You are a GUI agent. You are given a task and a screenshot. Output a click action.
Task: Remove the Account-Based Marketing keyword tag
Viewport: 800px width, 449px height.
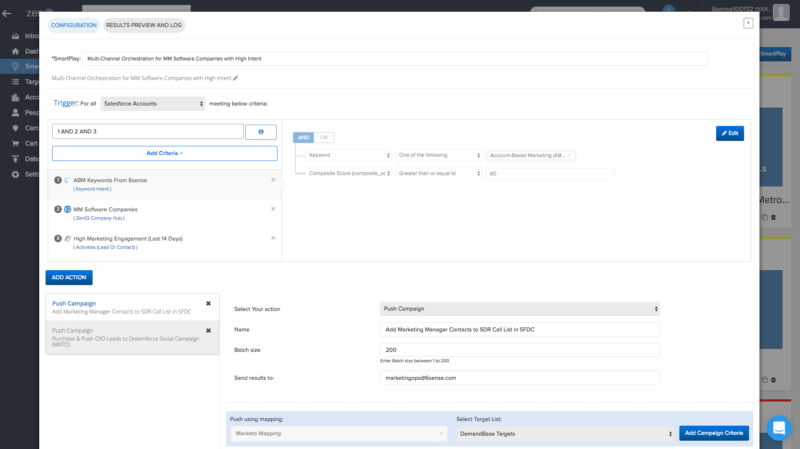(569, 155)
